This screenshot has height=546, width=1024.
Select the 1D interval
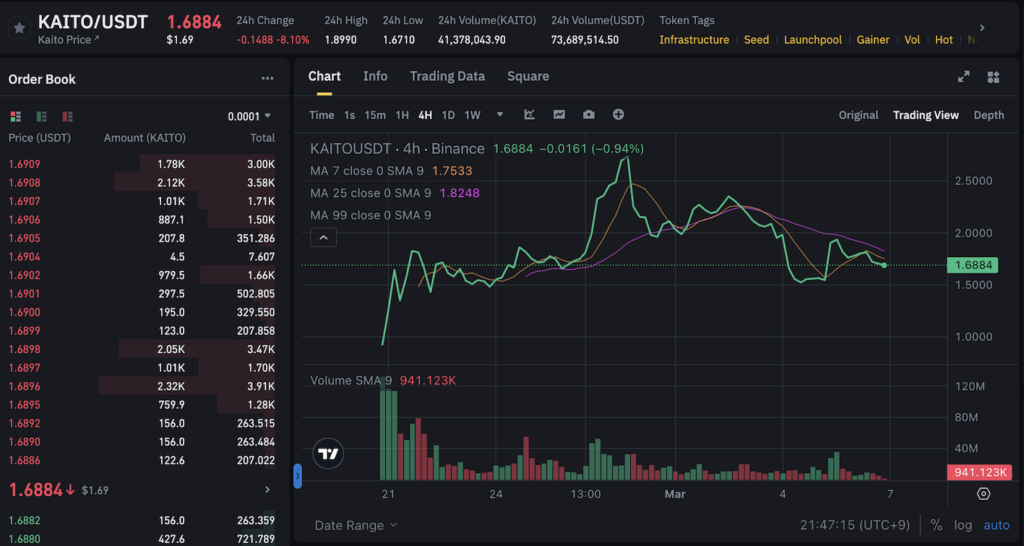(448, 115)
